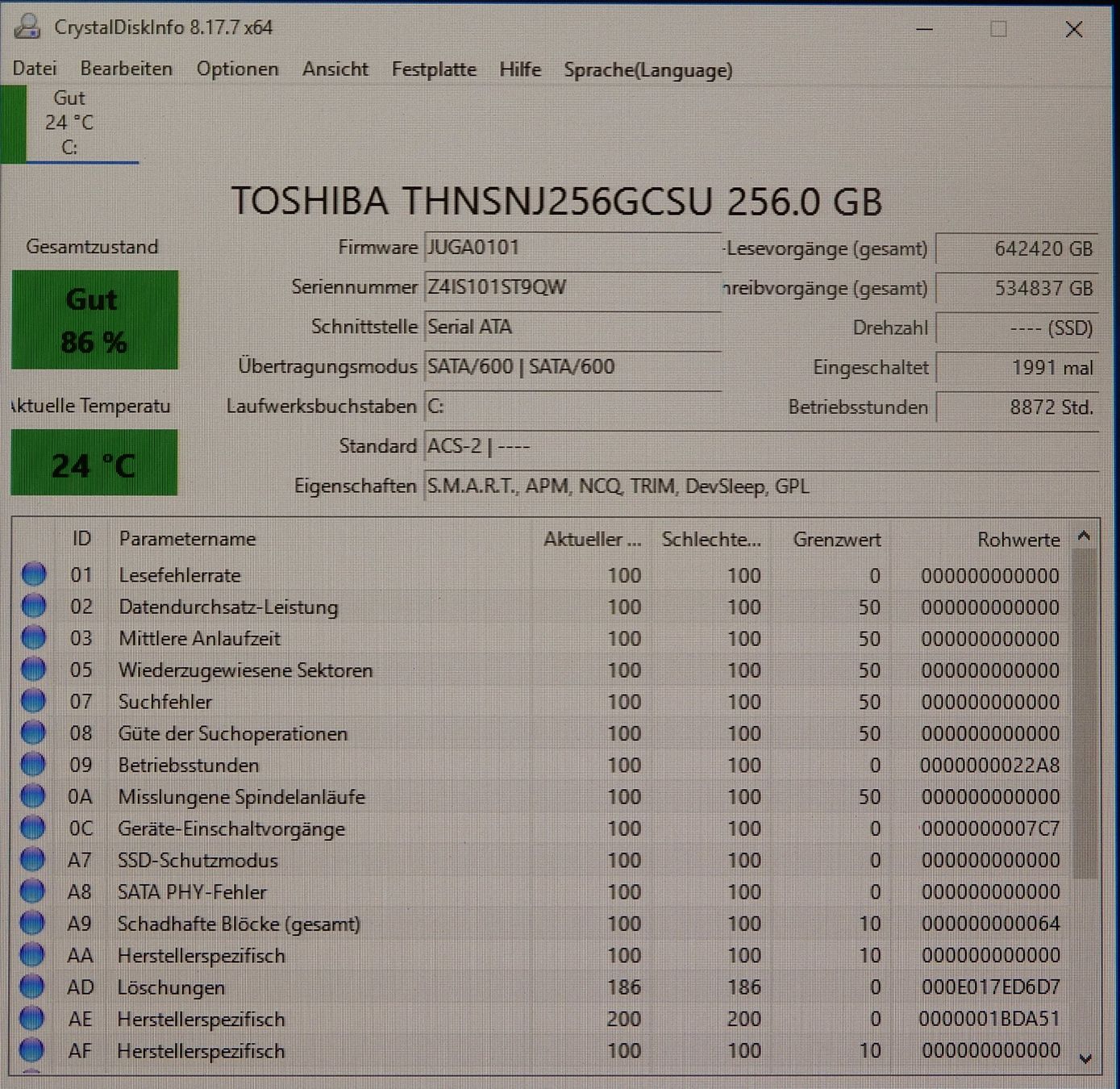
Task: Click the current value 186 in Löschungen row
Action: click(624, 987)
